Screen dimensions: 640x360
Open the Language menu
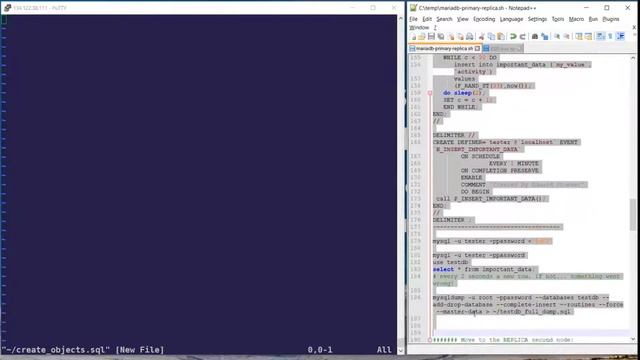[511, 19]
